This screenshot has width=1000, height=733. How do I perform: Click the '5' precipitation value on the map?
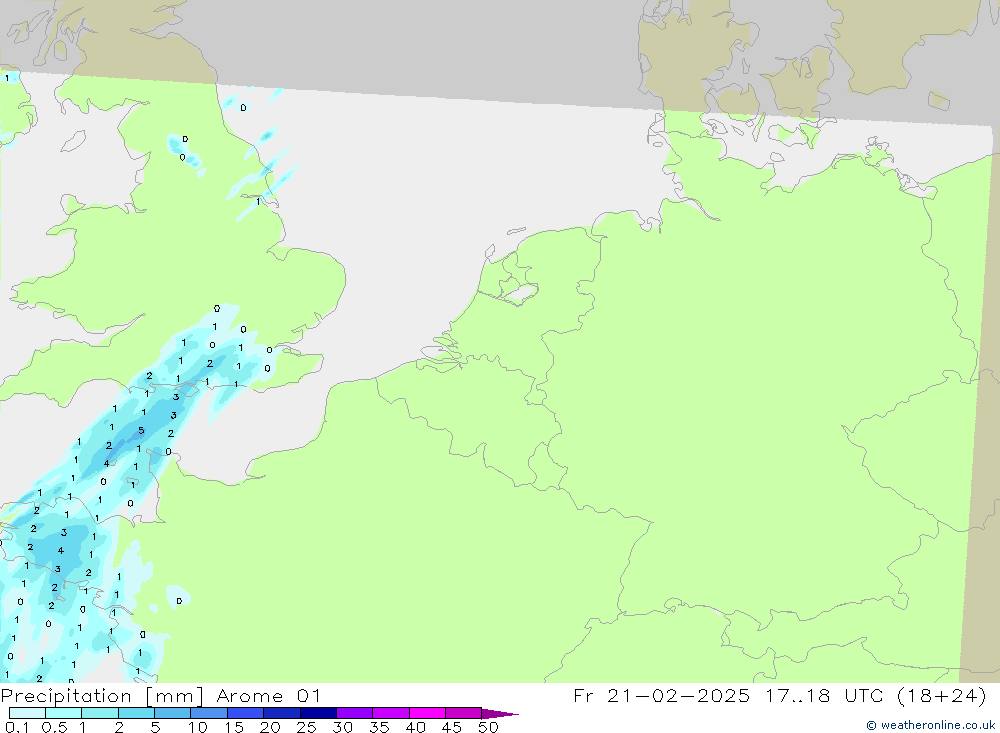(x=141, y=431)
